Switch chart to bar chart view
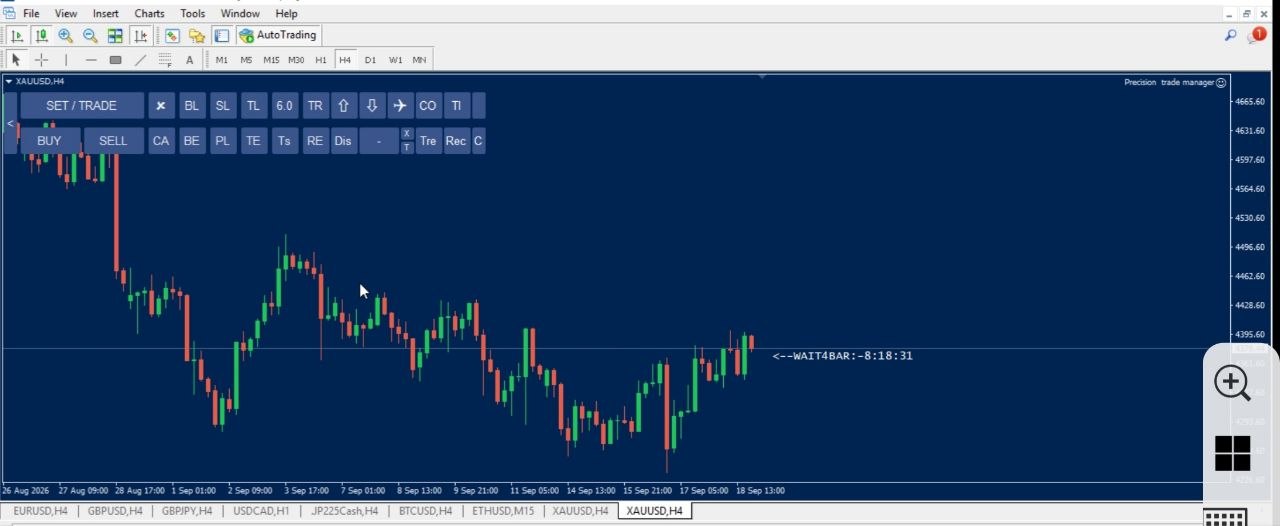 click(17, 35)
